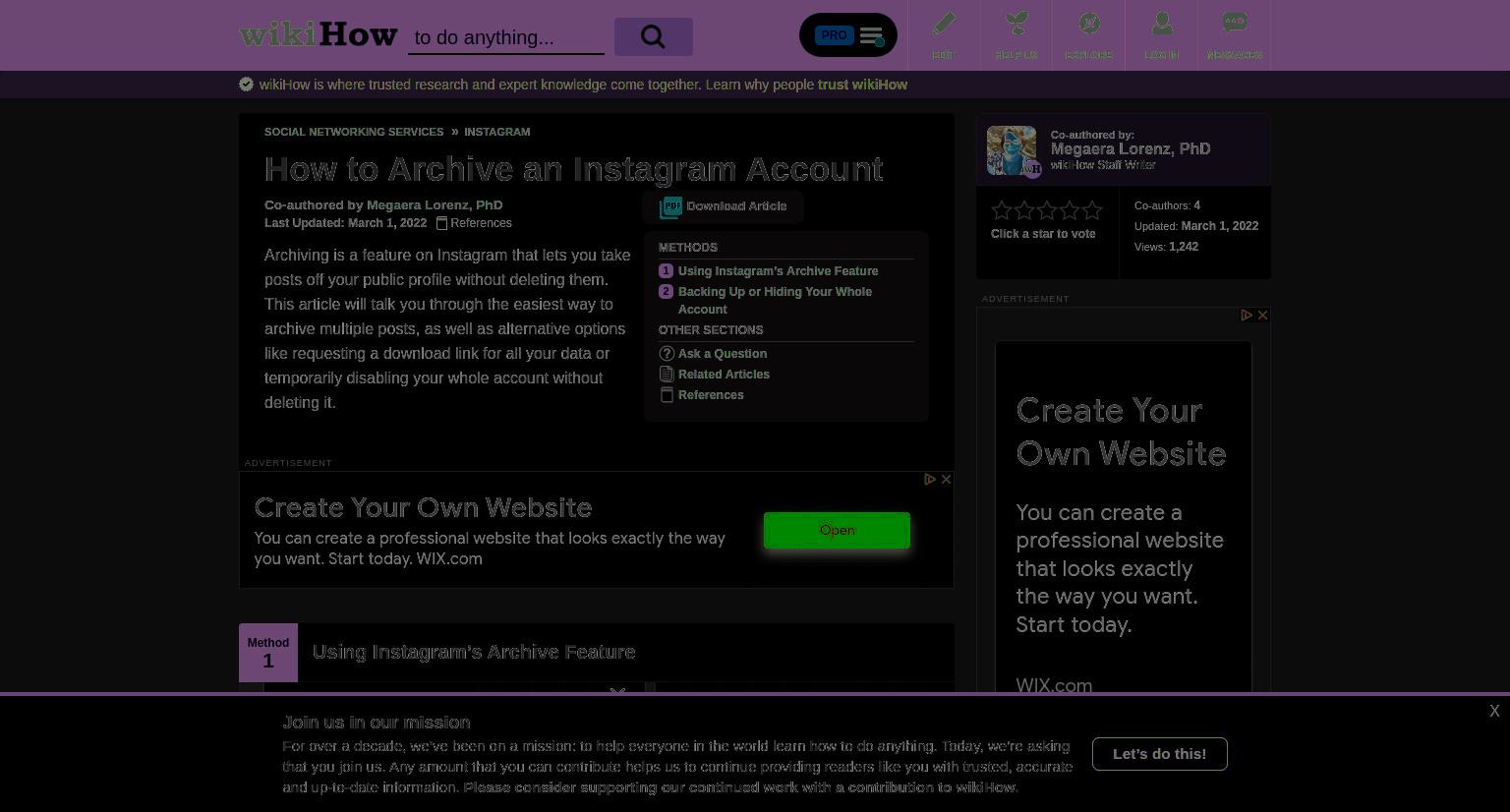Open the Social Networking Services breadcrumb
Image resolution: width=1510 pixels, height=812 pixels.
[354, 132]
